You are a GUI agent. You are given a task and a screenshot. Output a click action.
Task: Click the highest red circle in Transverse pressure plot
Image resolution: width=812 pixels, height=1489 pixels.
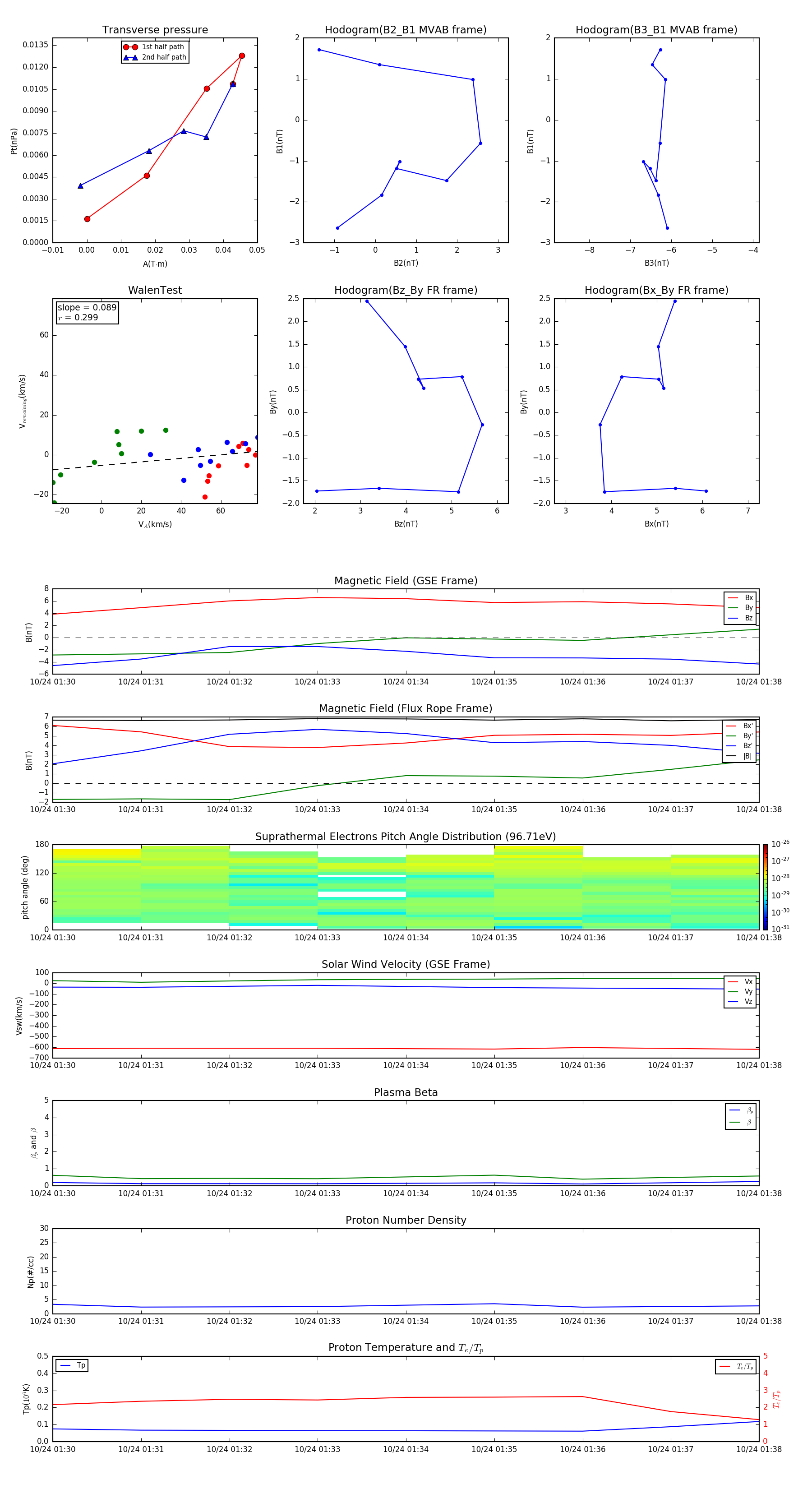(242, 55)
